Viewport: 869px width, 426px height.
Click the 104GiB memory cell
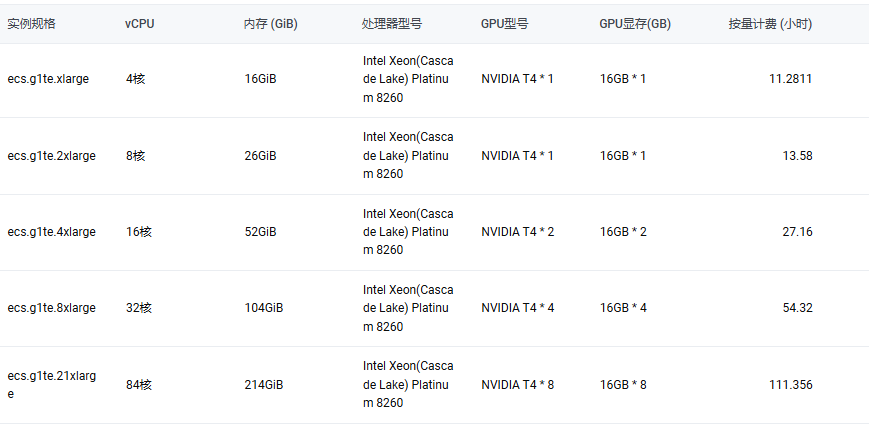pos(264,307)
